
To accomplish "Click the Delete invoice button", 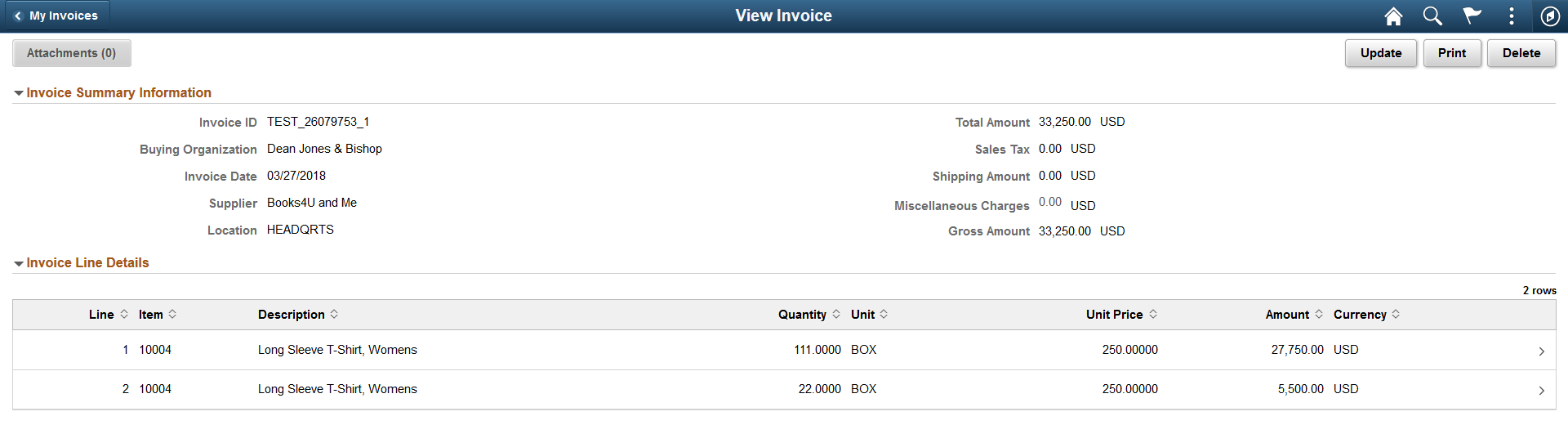I will [x=1521, y=53].
